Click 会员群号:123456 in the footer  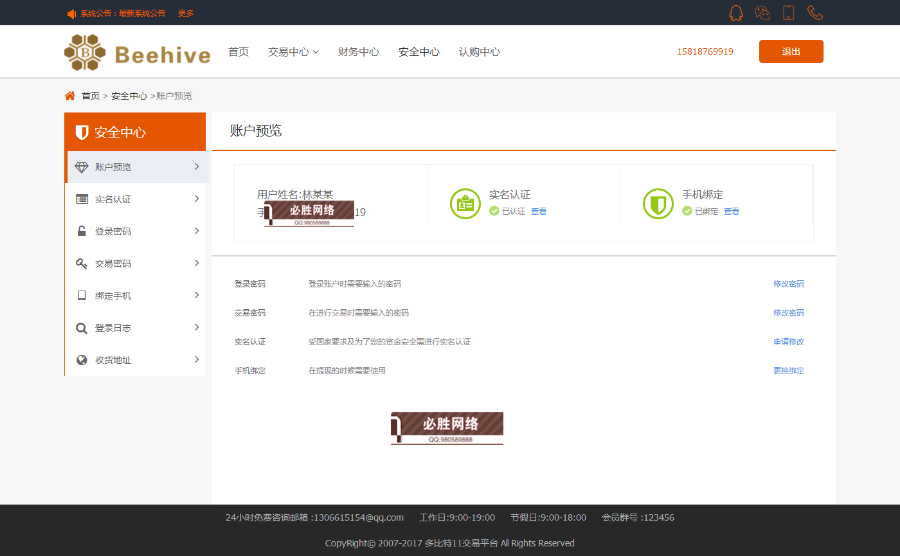(638, 518)
